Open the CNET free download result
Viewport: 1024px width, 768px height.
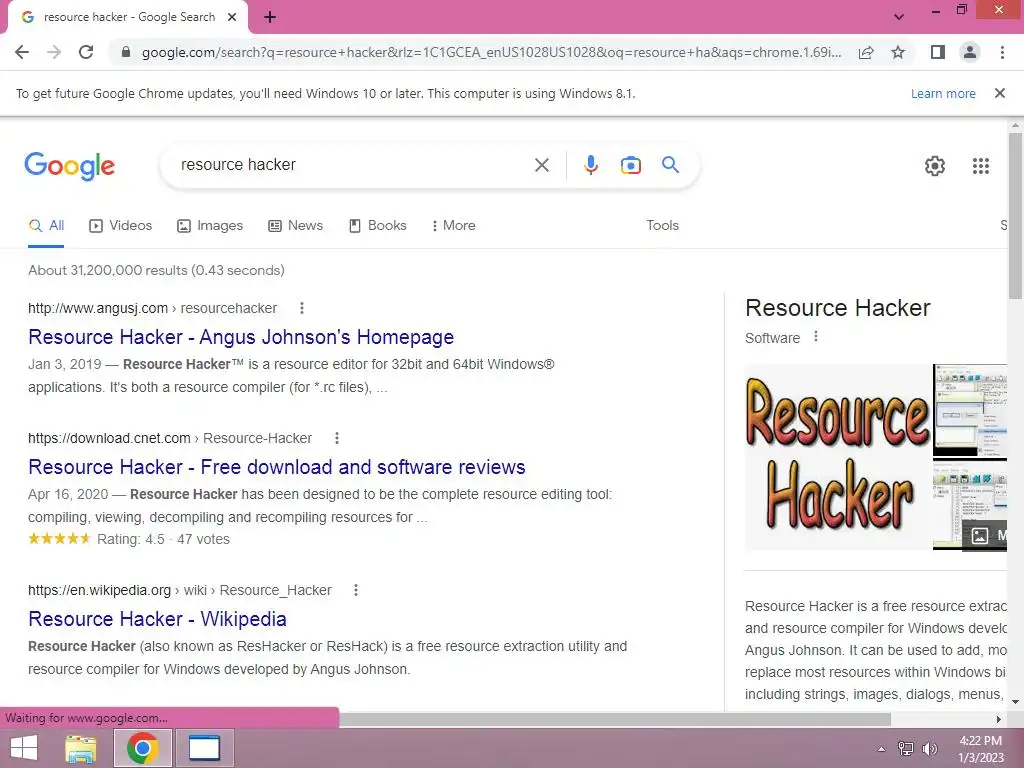277,467
